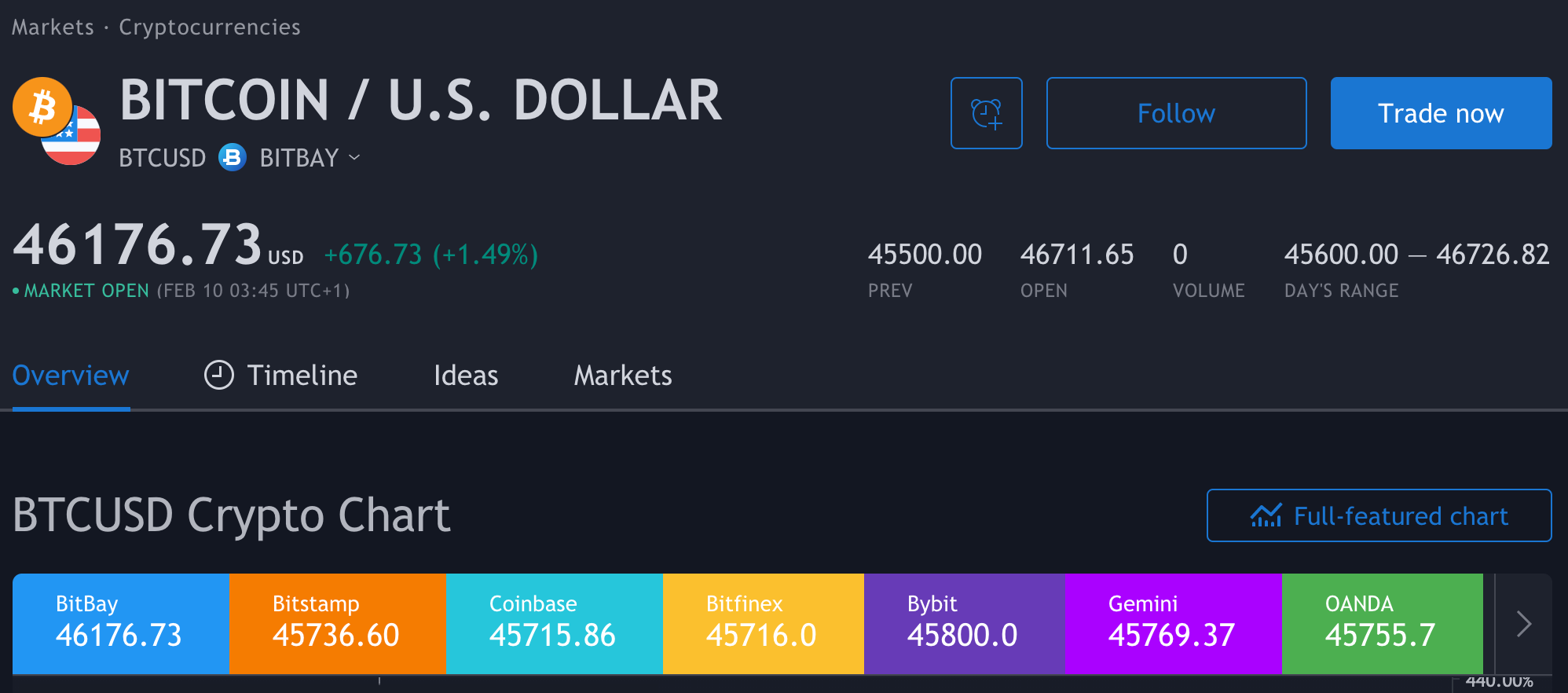Image resolution: width=1568 pixels, height=693 pixels.
Task: Open the Full-featured chart
Action: pyautogui.click(x=1379, y=515)
